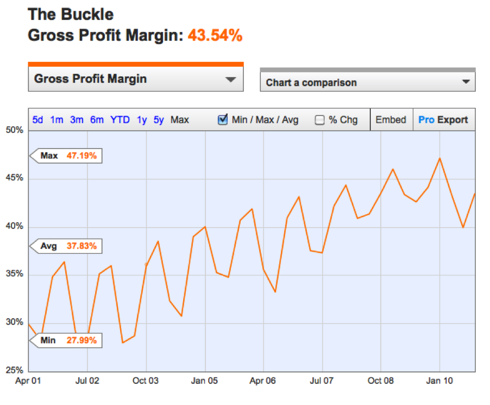Select the Max time range

180,120
